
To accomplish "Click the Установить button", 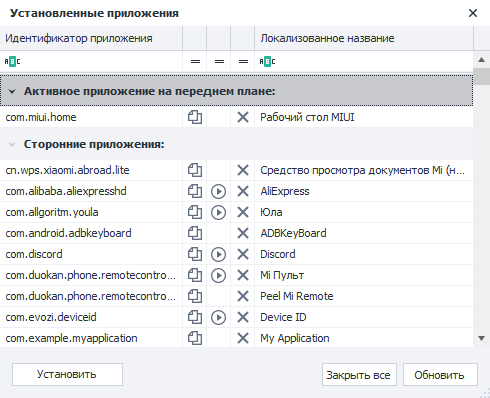I will [x=67, y=375].
